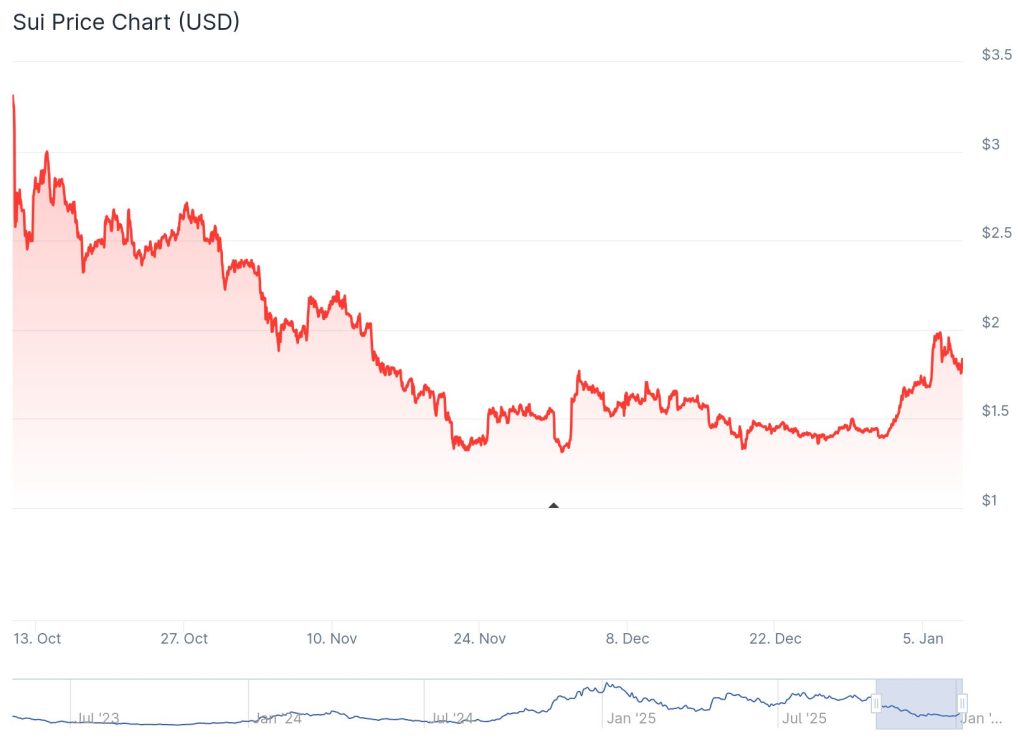Click the Jul '25 navigator label

[807, 718]
